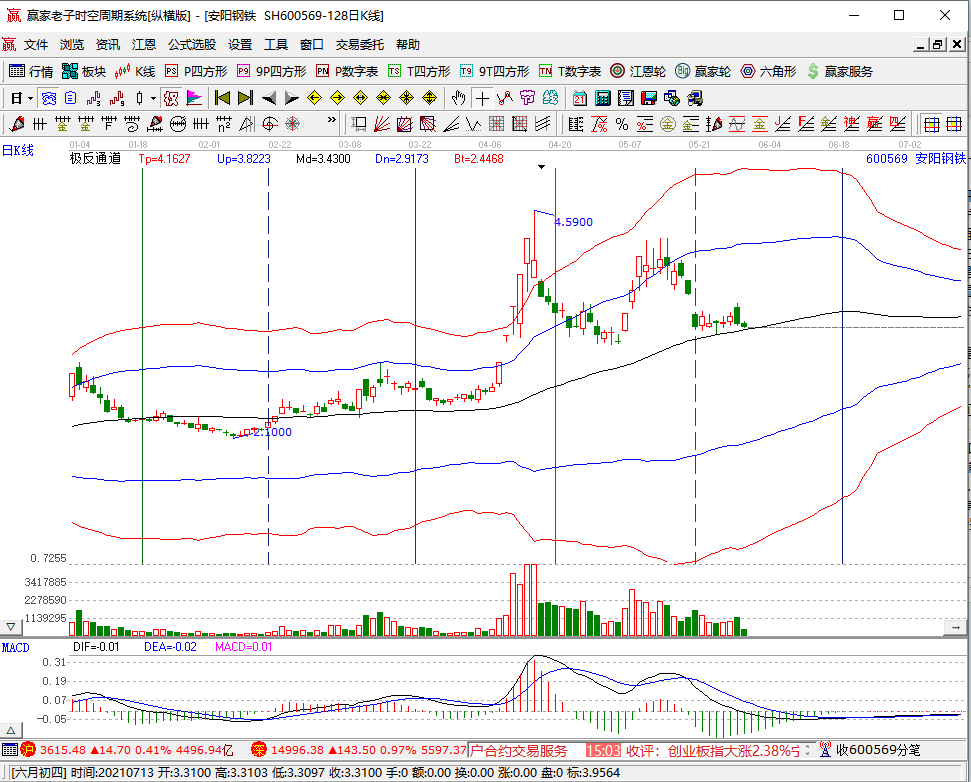Open the 设置 menu
Image resolution: width=971 pixels, height=782 pixels.
click(240, 45)
